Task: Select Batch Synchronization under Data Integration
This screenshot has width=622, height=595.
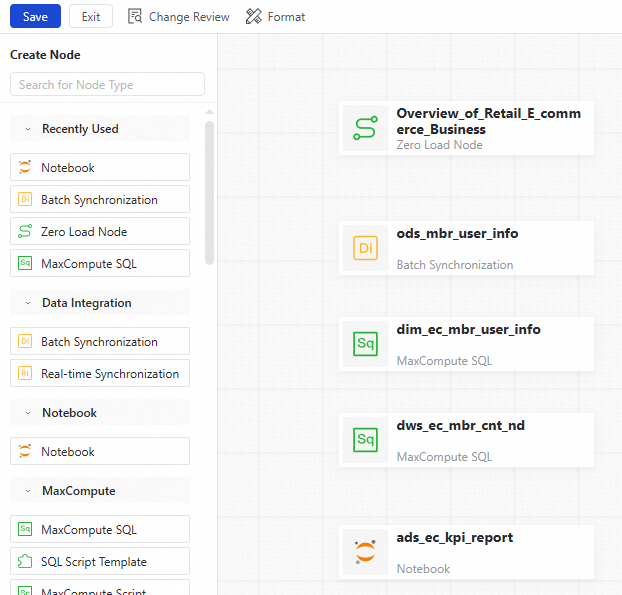Action: [100, 342]
